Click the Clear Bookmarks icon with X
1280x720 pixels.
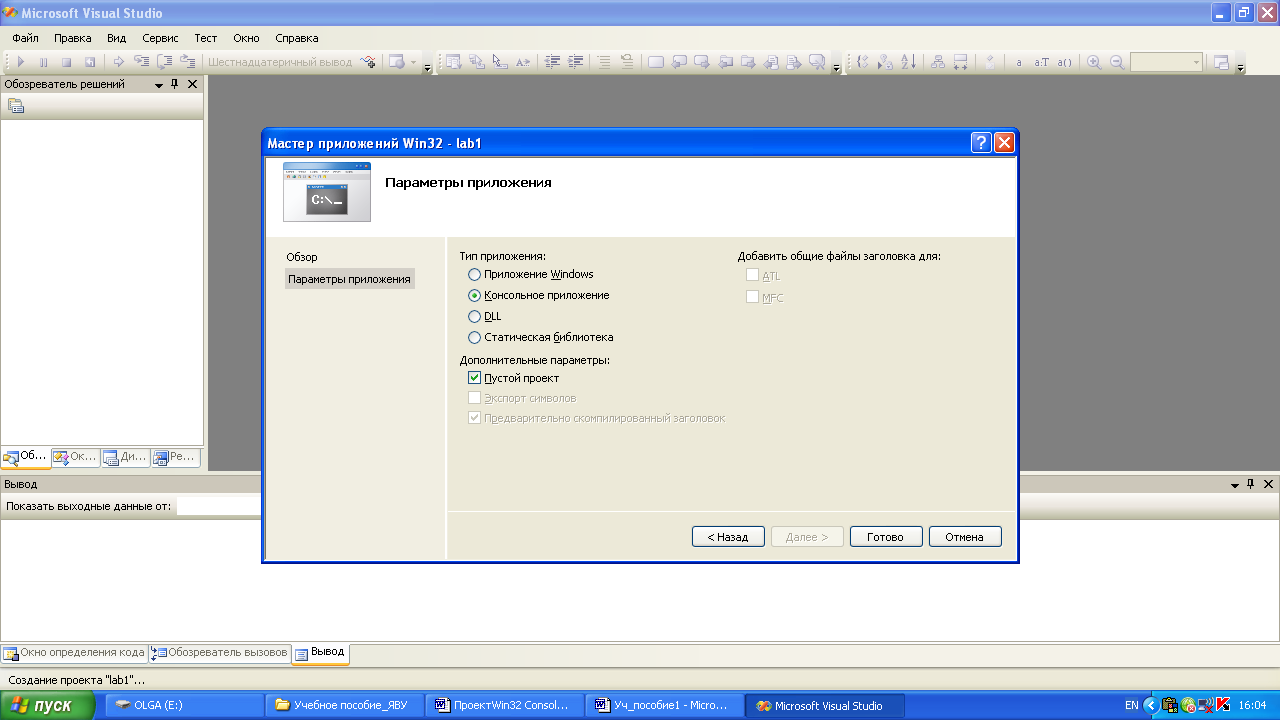[819, 62]
